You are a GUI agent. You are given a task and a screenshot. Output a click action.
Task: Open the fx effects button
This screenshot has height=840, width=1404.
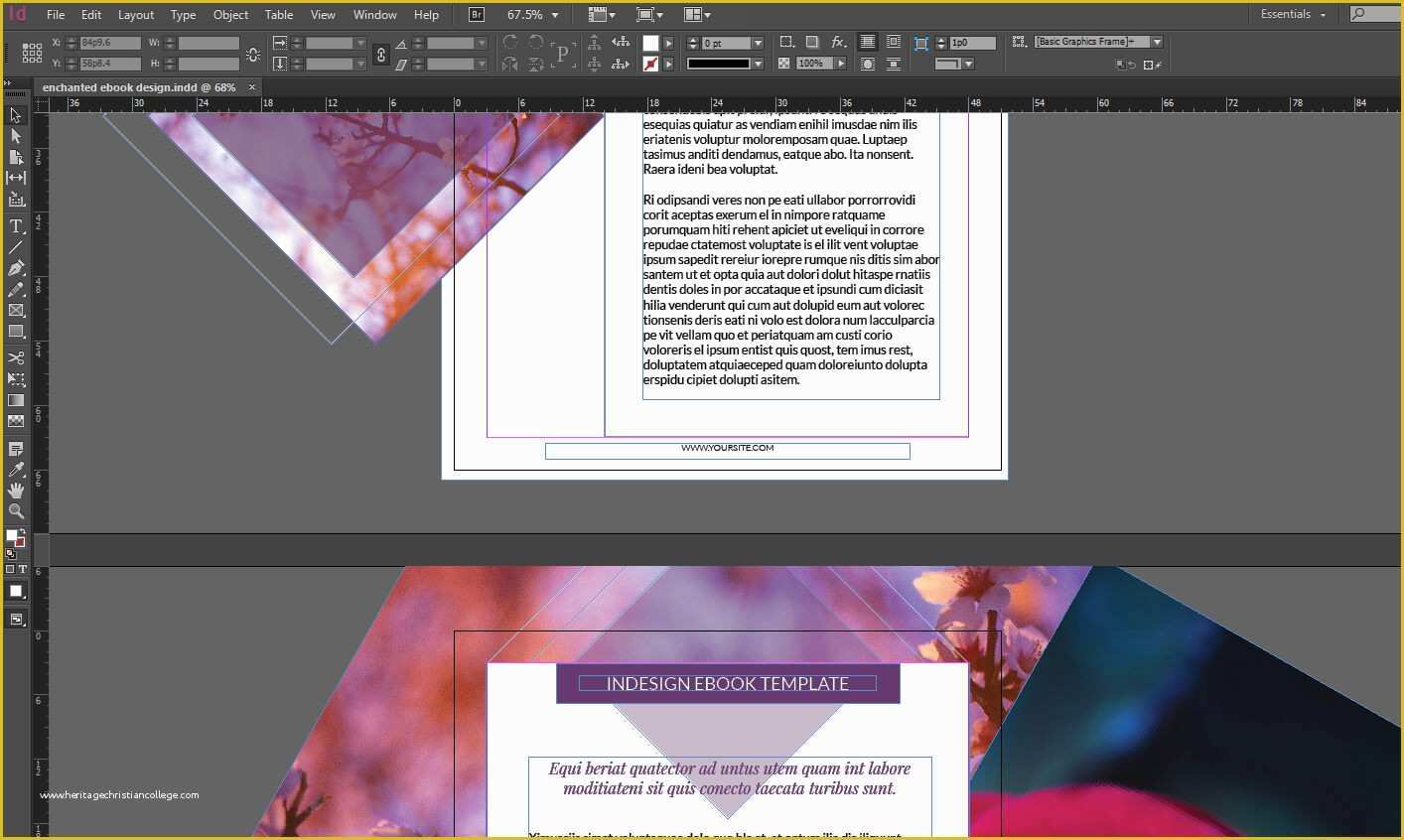(839, 42)
